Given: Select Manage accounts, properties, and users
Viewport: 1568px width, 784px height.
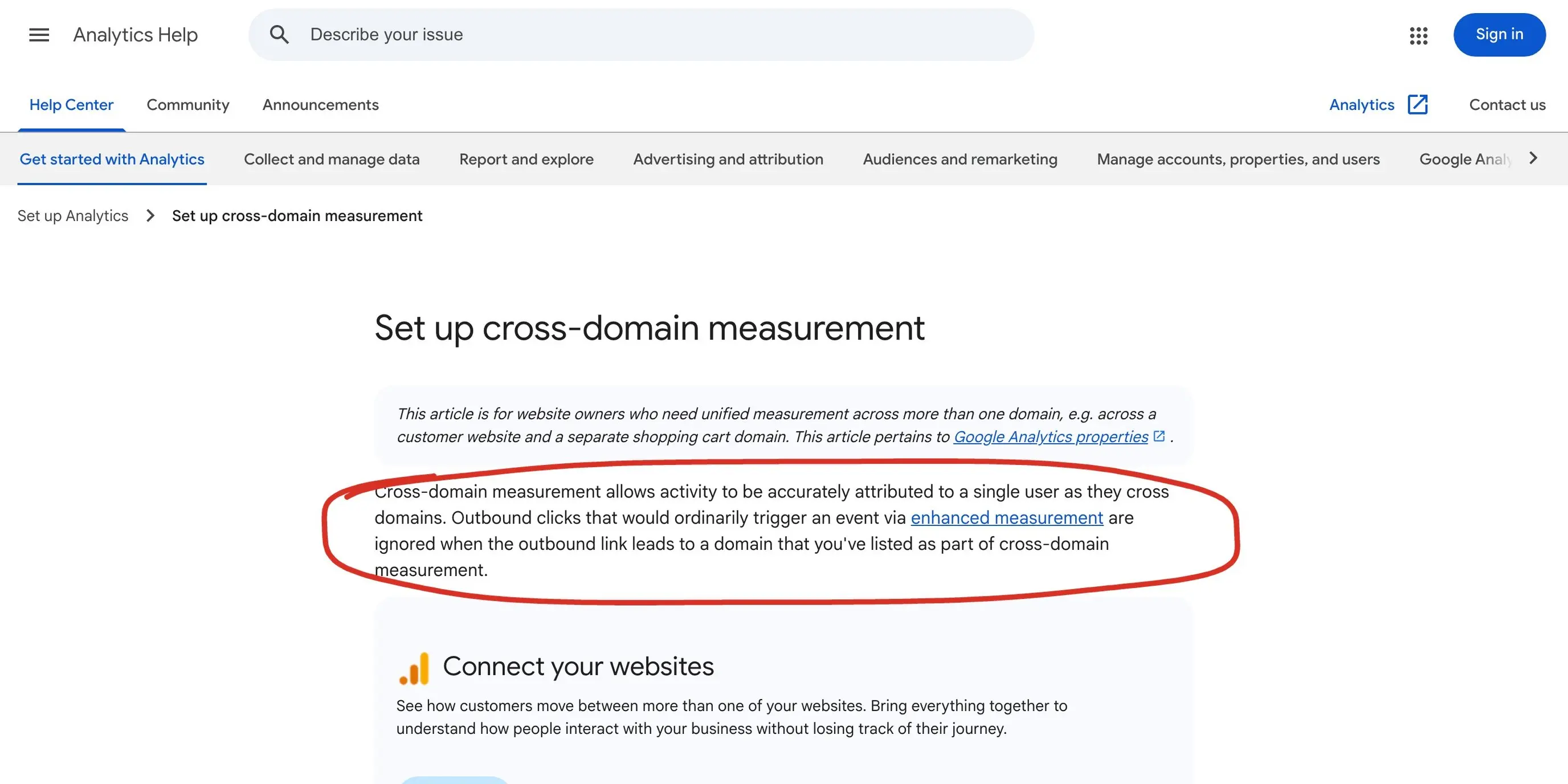Looking at the screenshot, I should coord(1238,159).
